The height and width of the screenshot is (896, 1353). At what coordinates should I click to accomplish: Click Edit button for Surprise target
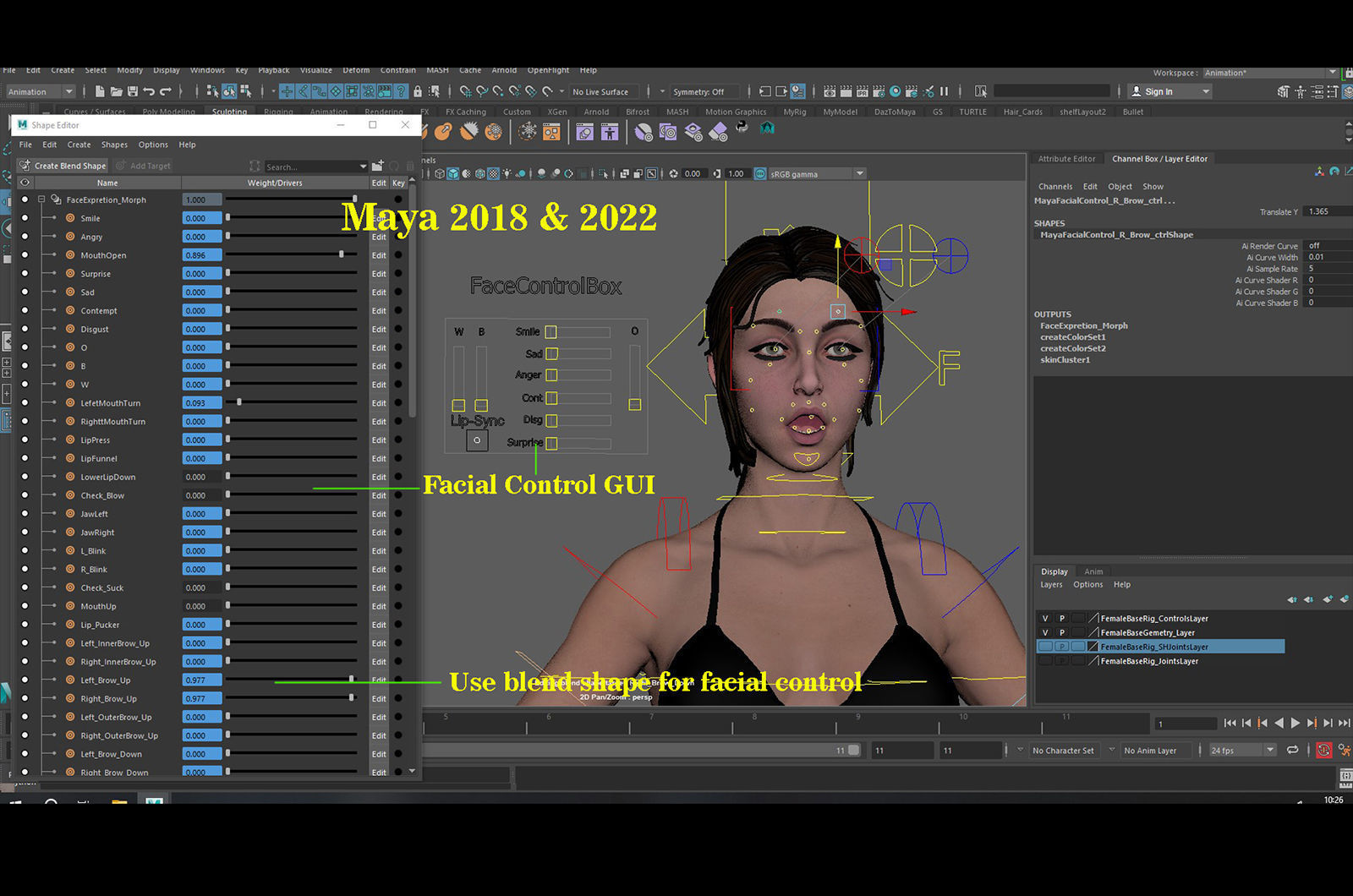(x=379, y=274)
